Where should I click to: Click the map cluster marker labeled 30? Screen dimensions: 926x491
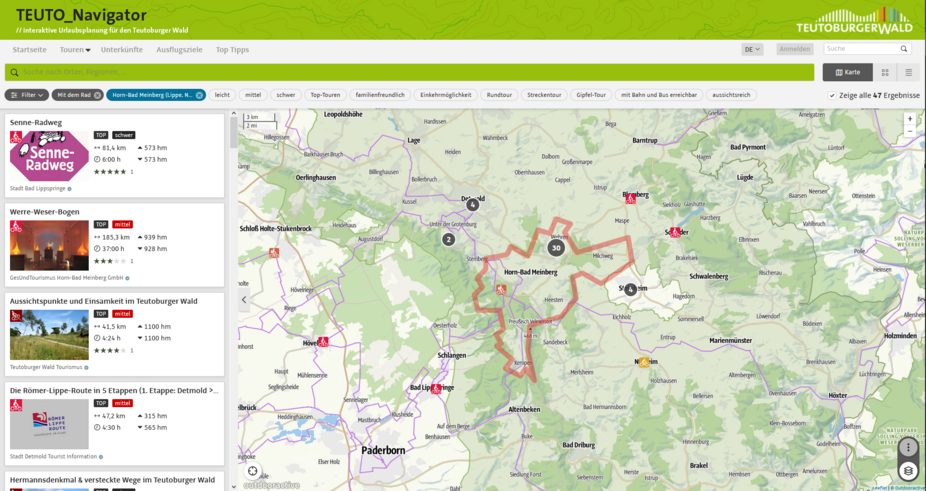(556, 248)
